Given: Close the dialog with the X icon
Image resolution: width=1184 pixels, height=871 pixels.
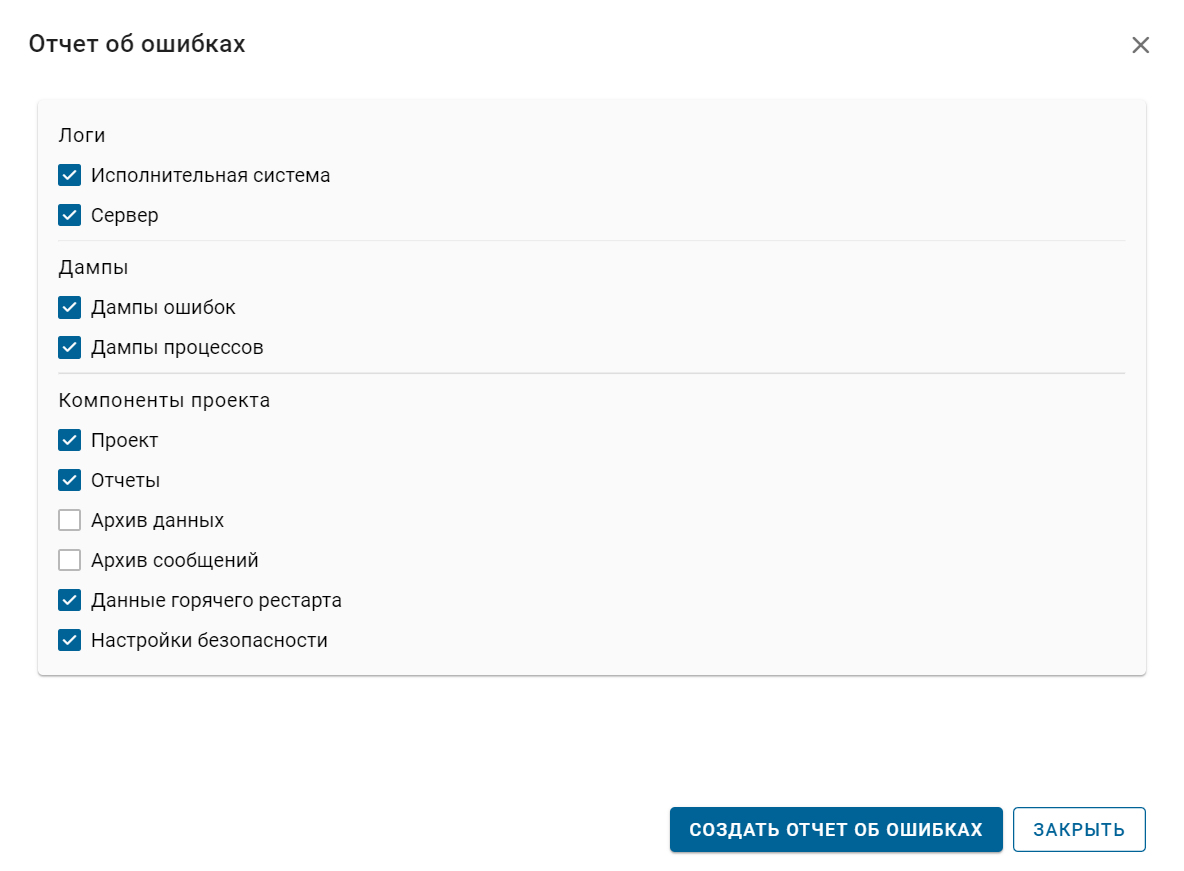Looking at the screenshot, I should tap(1140, 45).
